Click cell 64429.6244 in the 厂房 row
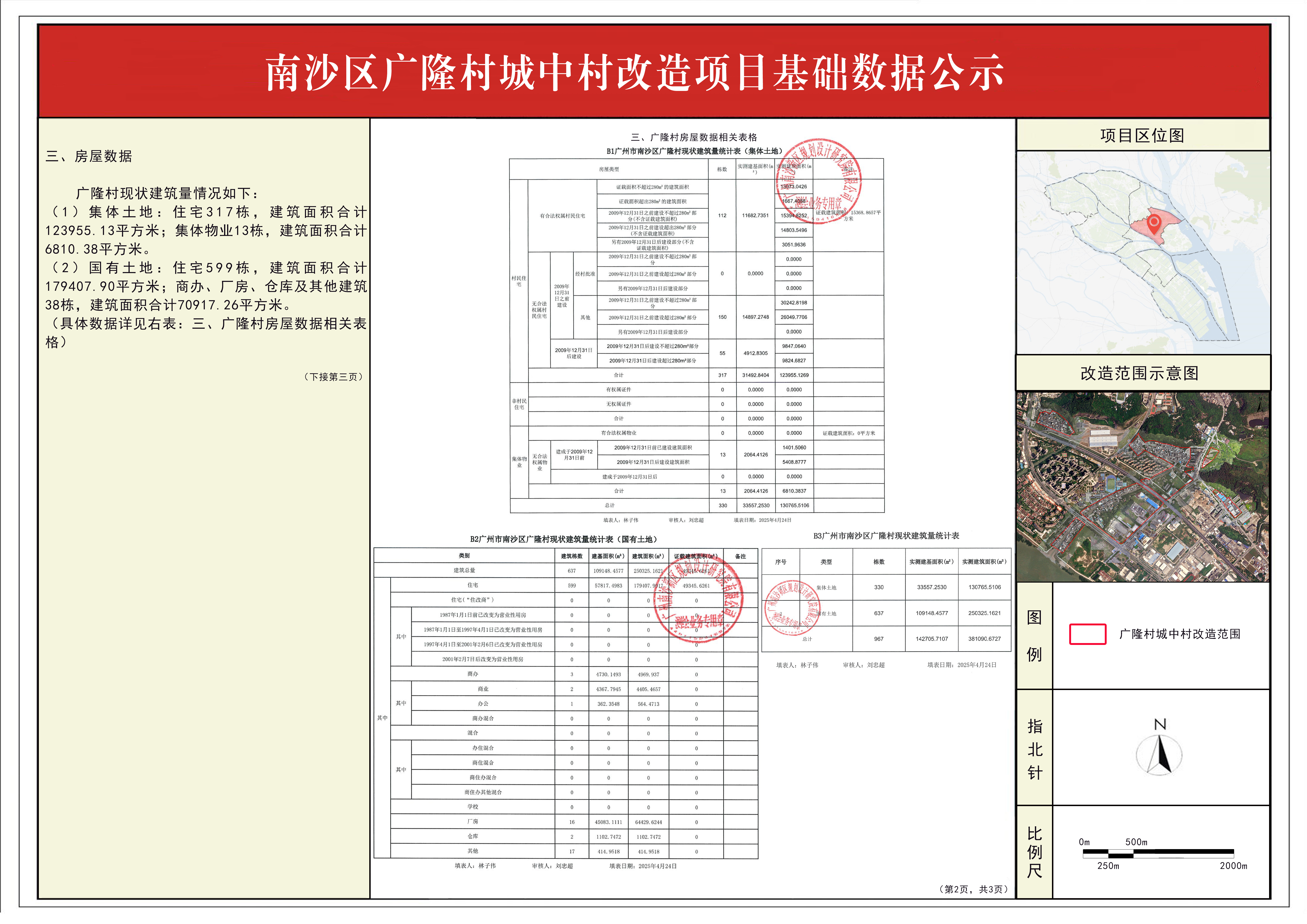The image size is (1307, 924). coord(648,822)
